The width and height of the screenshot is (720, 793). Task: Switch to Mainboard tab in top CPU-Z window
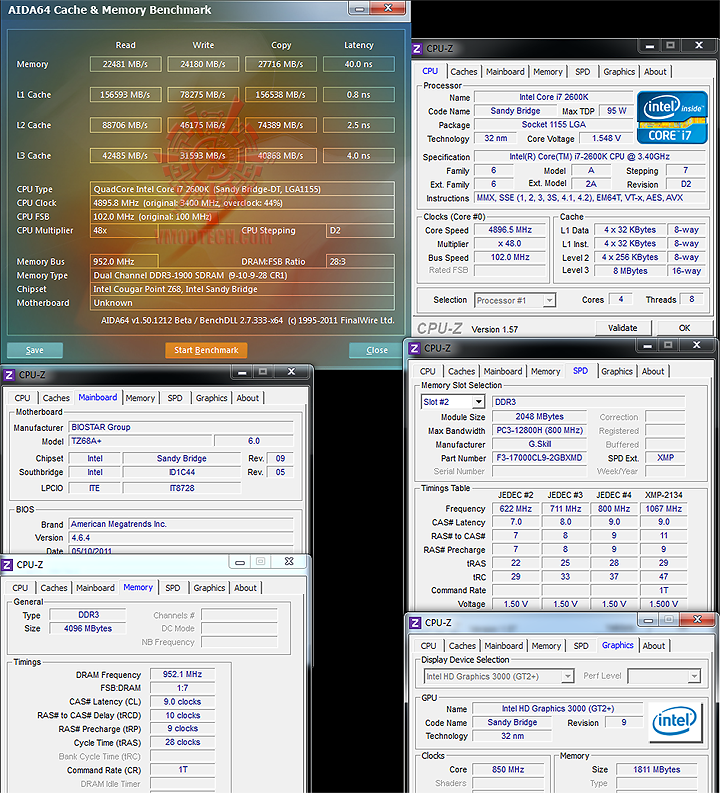pos(505,72)
